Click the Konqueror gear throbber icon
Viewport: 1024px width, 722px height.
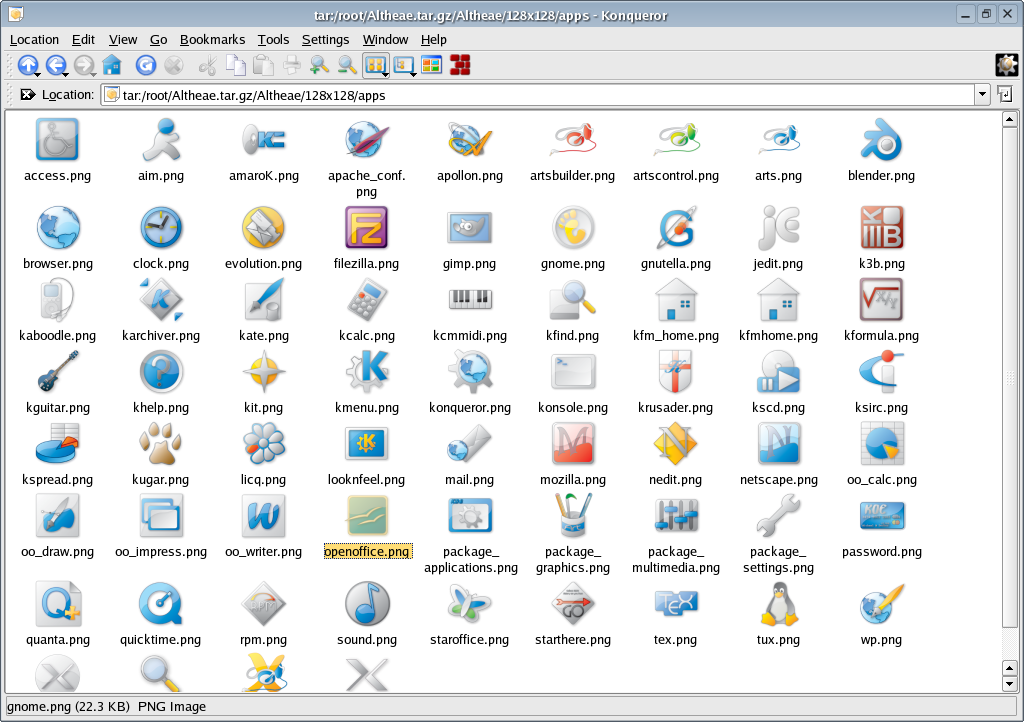tap(1006, 65)
